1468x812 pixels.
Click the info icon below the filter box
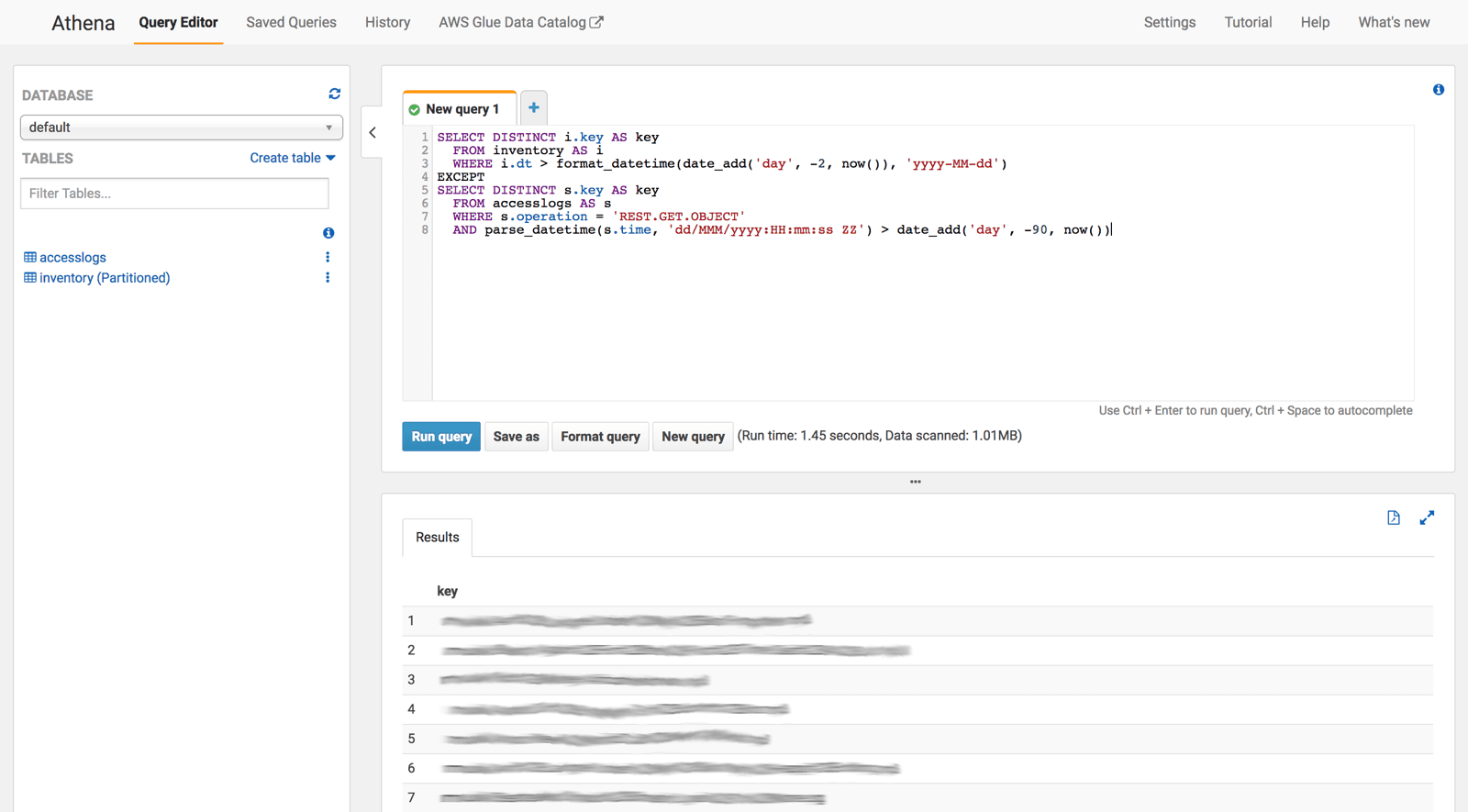click(328, 233)
